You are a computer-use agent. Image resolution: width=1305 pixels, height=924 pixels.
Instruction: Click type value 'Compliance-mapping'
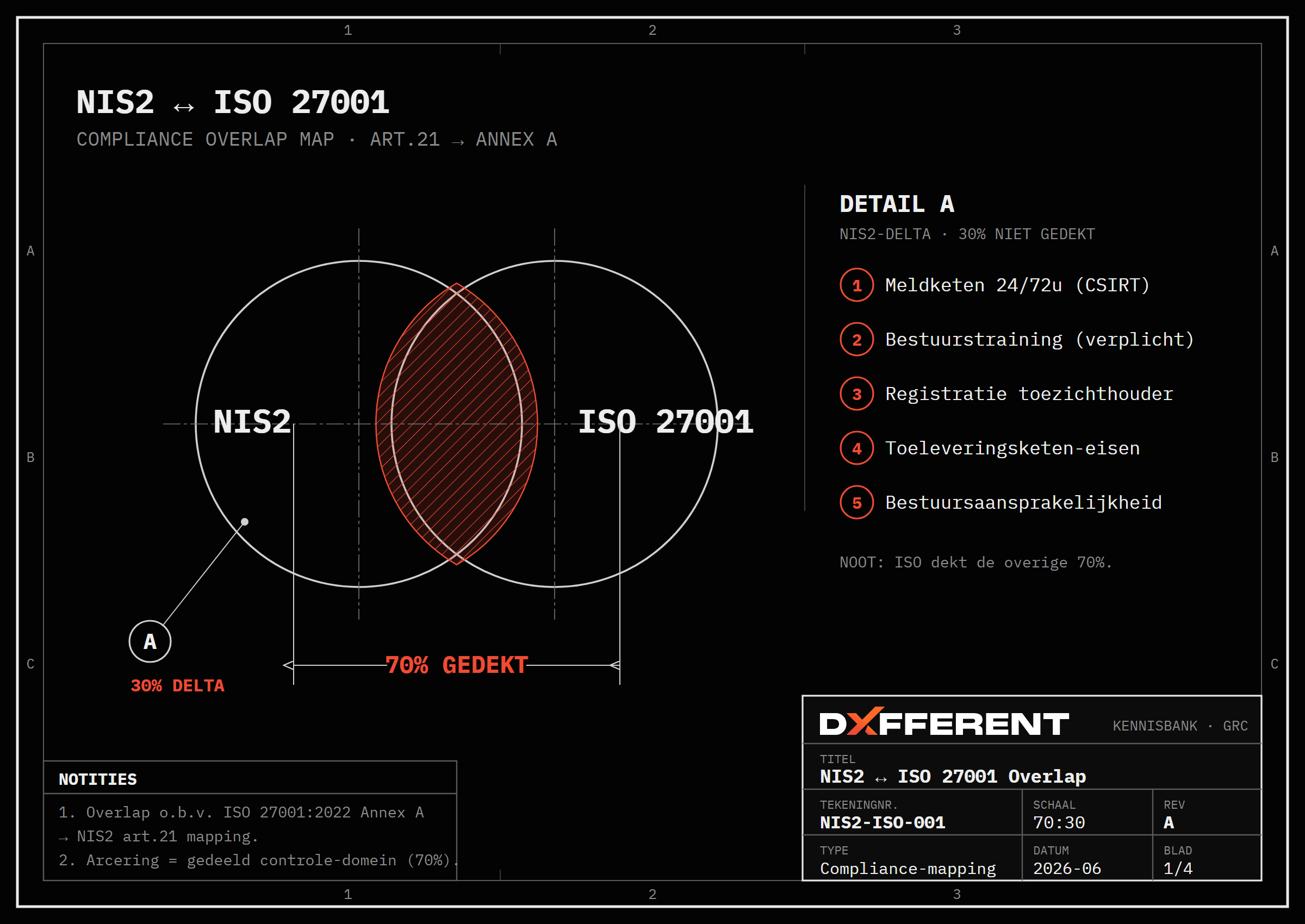coord(908,869)
